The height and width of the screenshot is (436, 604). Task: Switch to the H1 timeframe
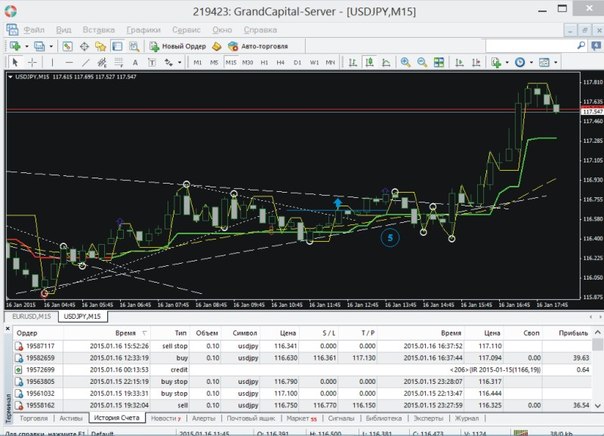point(264,62)
